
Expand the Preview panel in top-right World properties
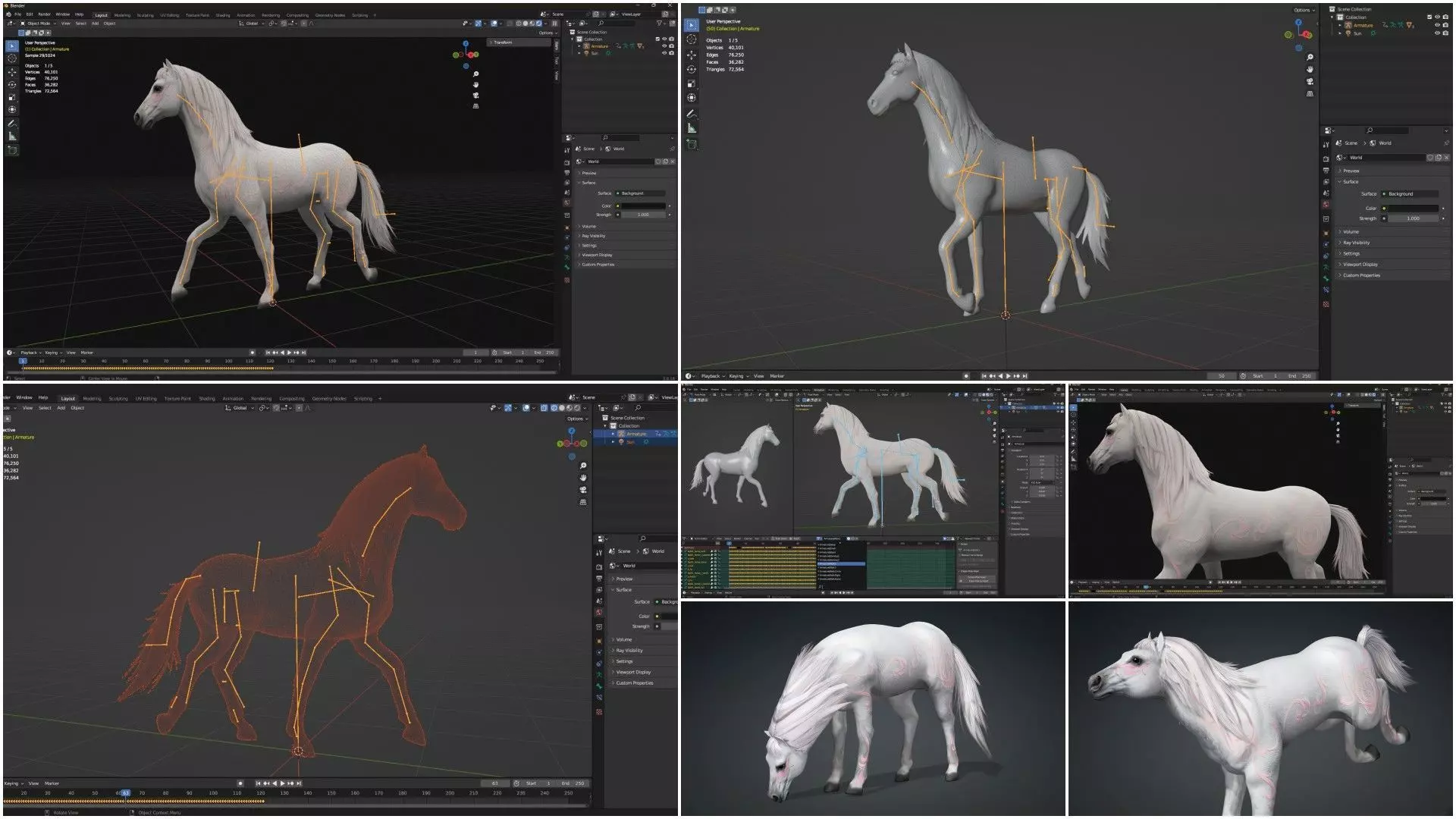point(1394,171)
